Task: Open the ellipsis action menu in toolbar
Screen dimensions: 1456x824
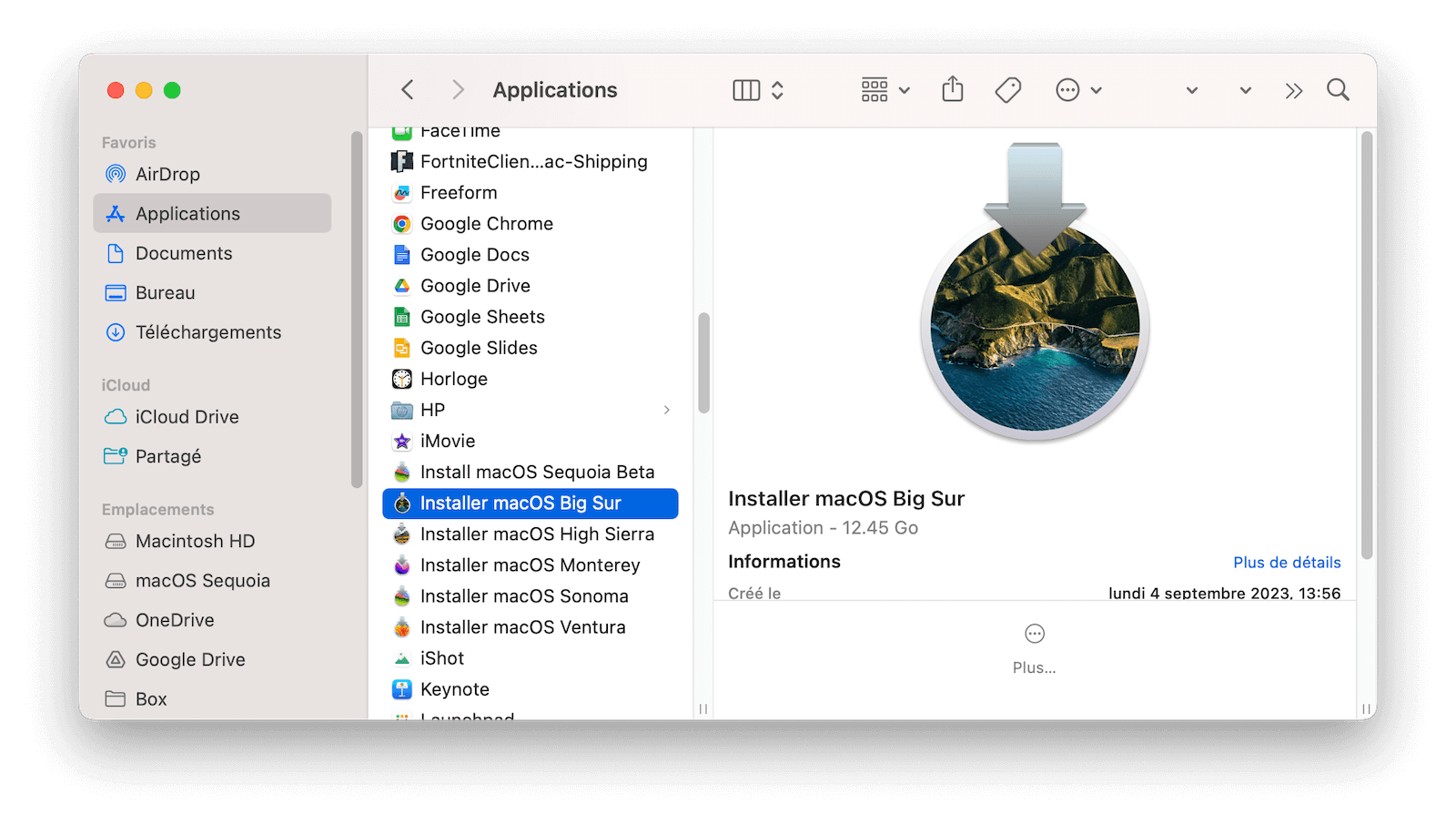Action: tap(1078, 90)
